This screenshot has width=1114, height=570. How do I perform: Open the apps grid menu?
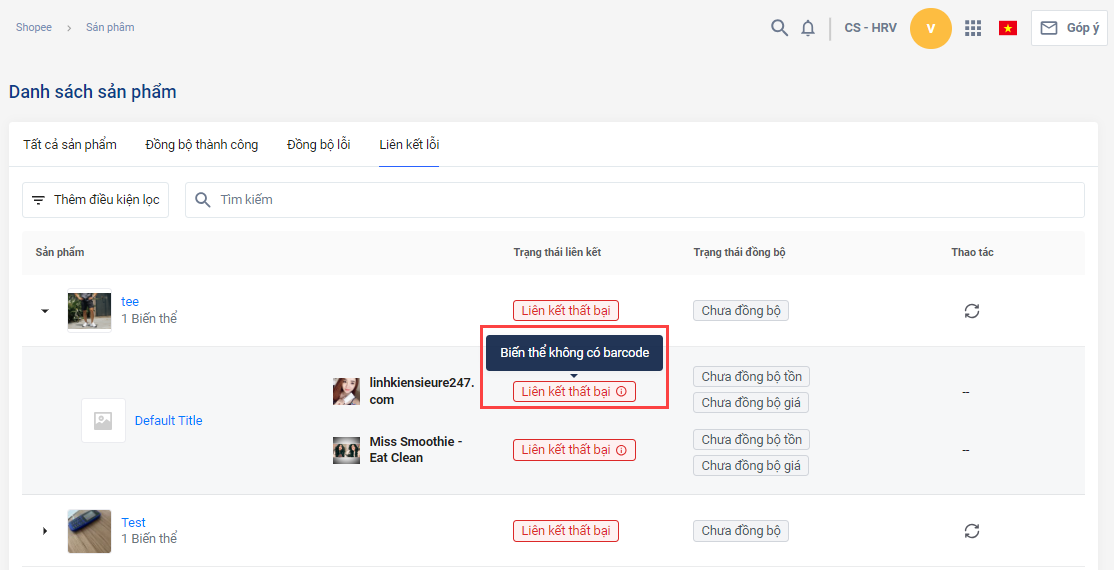click(973, 28)
